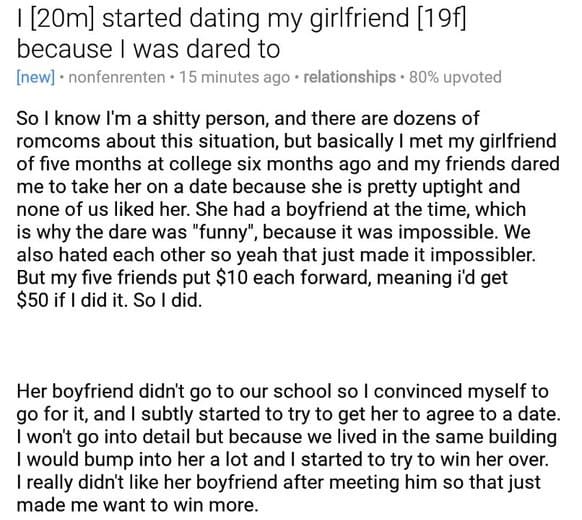This screenshot has height=520, width=582.
Task: Click the 80% upvoted label
Action: 455,77
